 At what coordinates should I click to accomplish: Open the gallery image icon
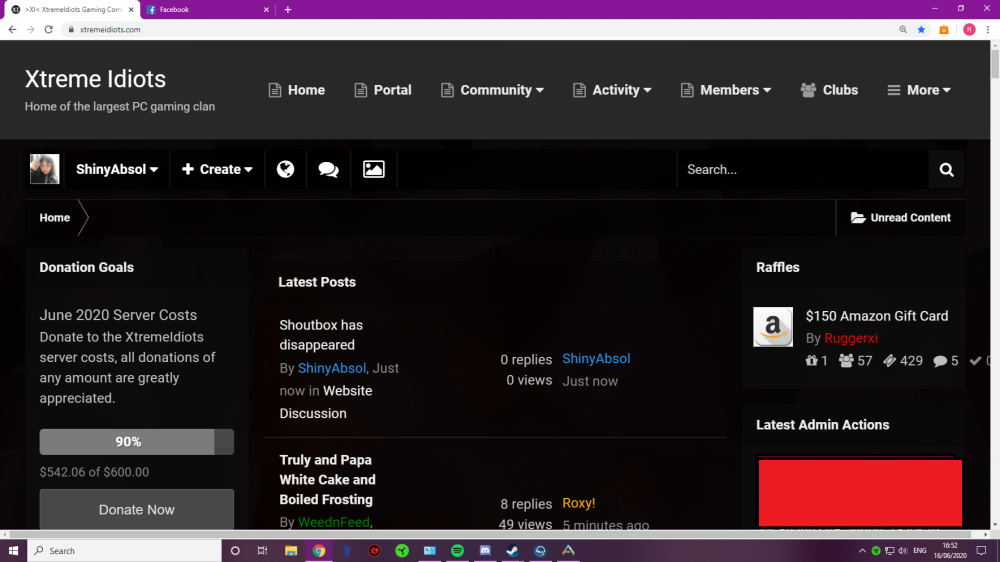(x=374, y=170)
